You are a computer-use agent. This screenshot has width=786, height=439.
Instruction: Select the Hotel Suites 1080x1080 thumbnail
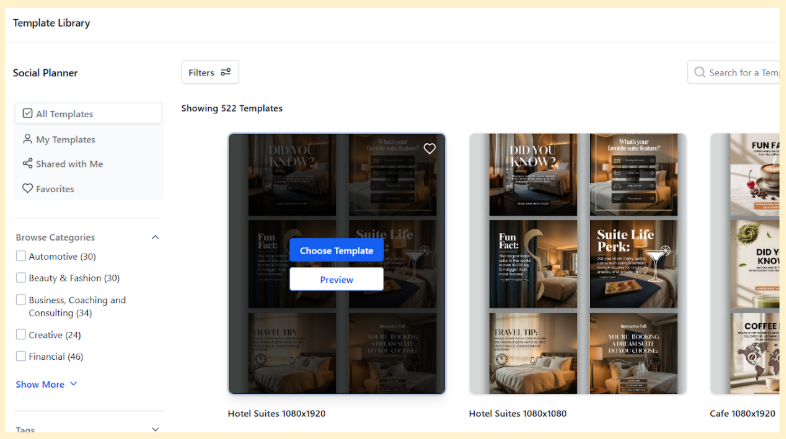tap(577, 264)
